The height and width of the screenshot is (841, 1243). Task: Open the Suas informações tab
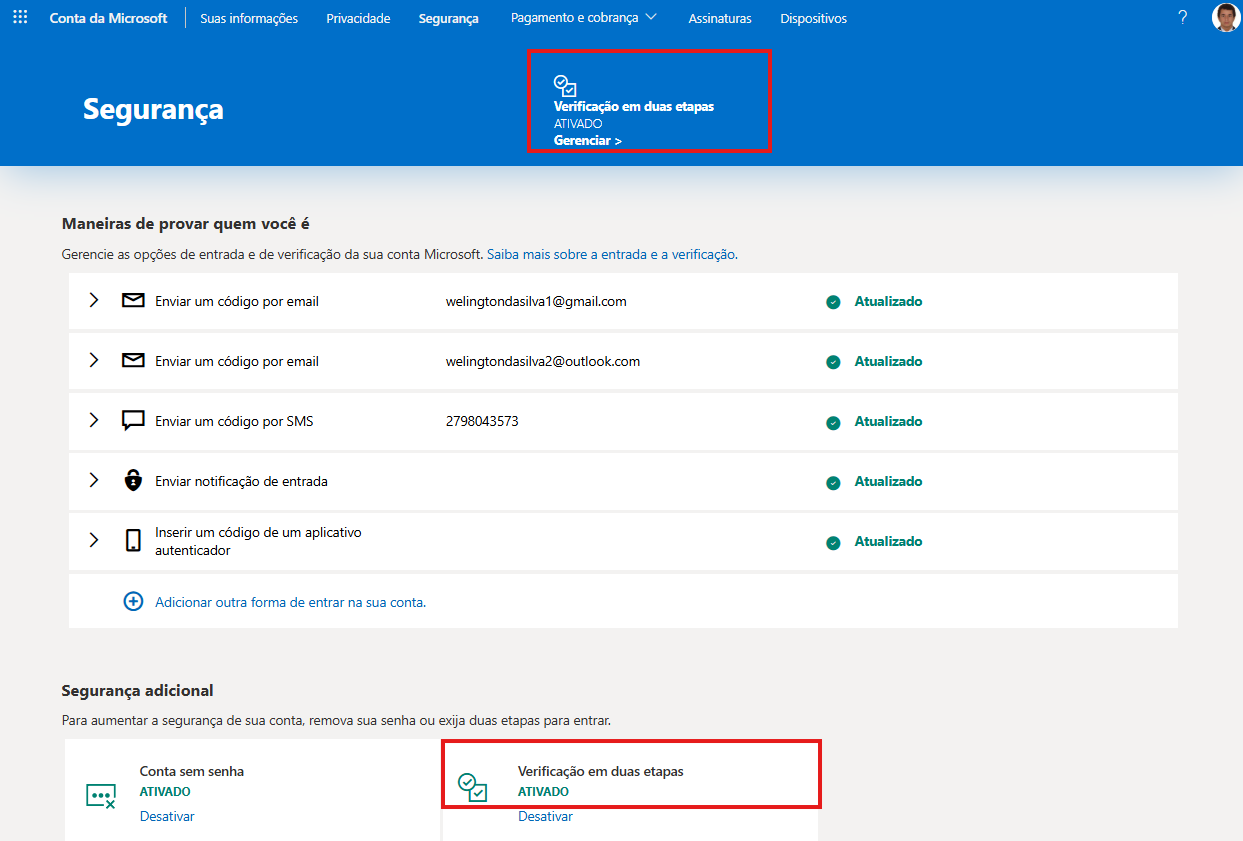249,18
